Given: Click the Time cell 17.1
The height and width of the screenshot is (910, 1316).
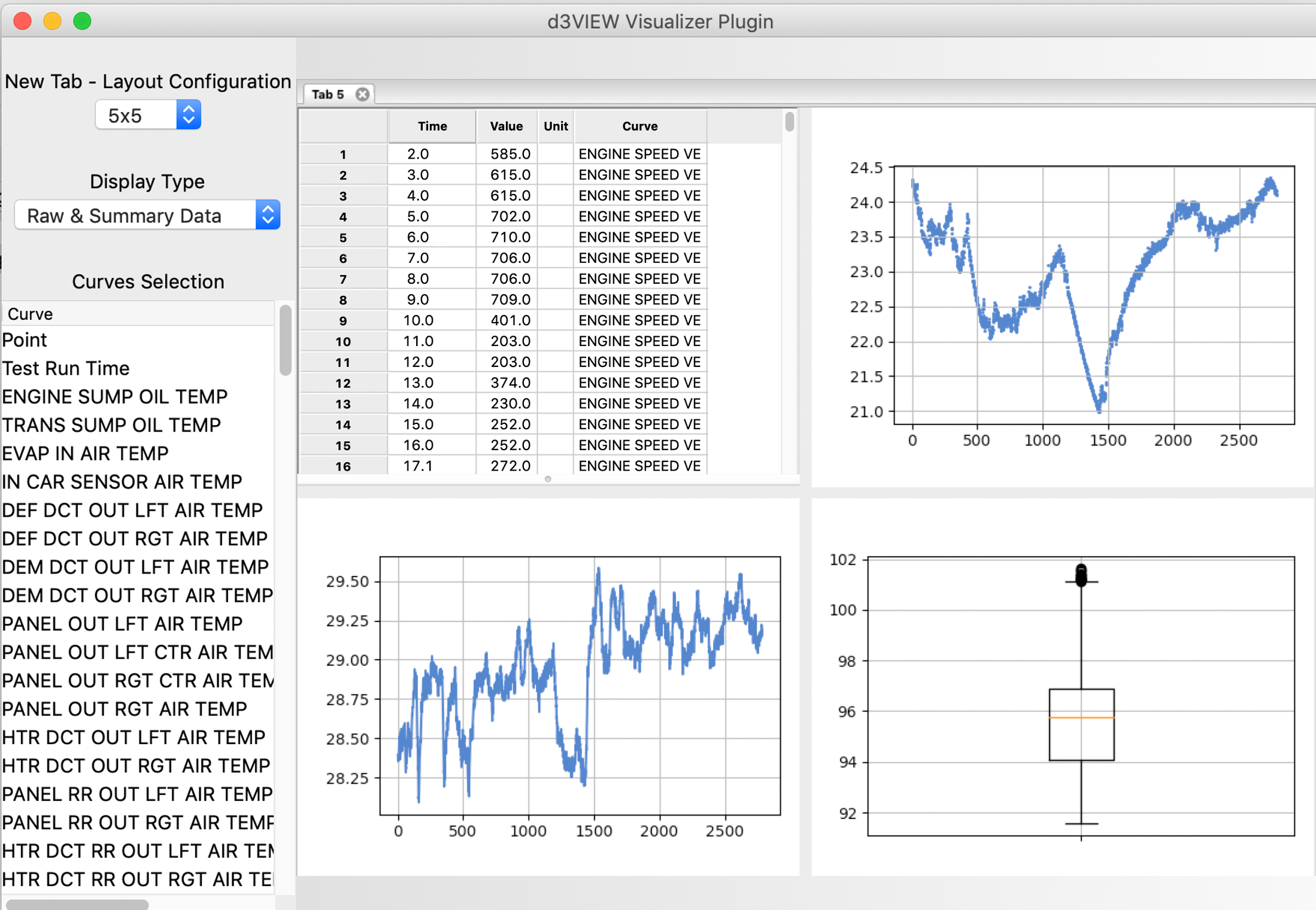Looking at the screenshot, I should tap(432, 465).
